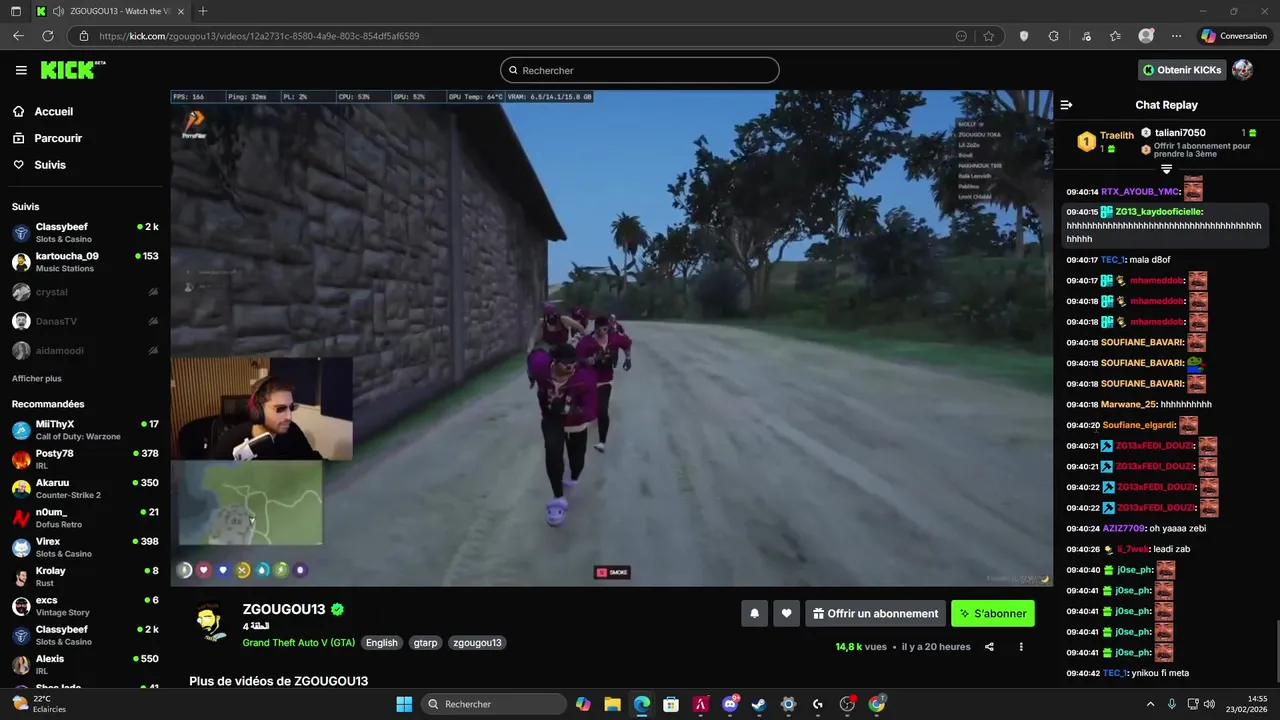Open the Edge tracking shield icon
Image resolution: width=1280 pixels, height=720 pixels.
tap(1023, 36)
